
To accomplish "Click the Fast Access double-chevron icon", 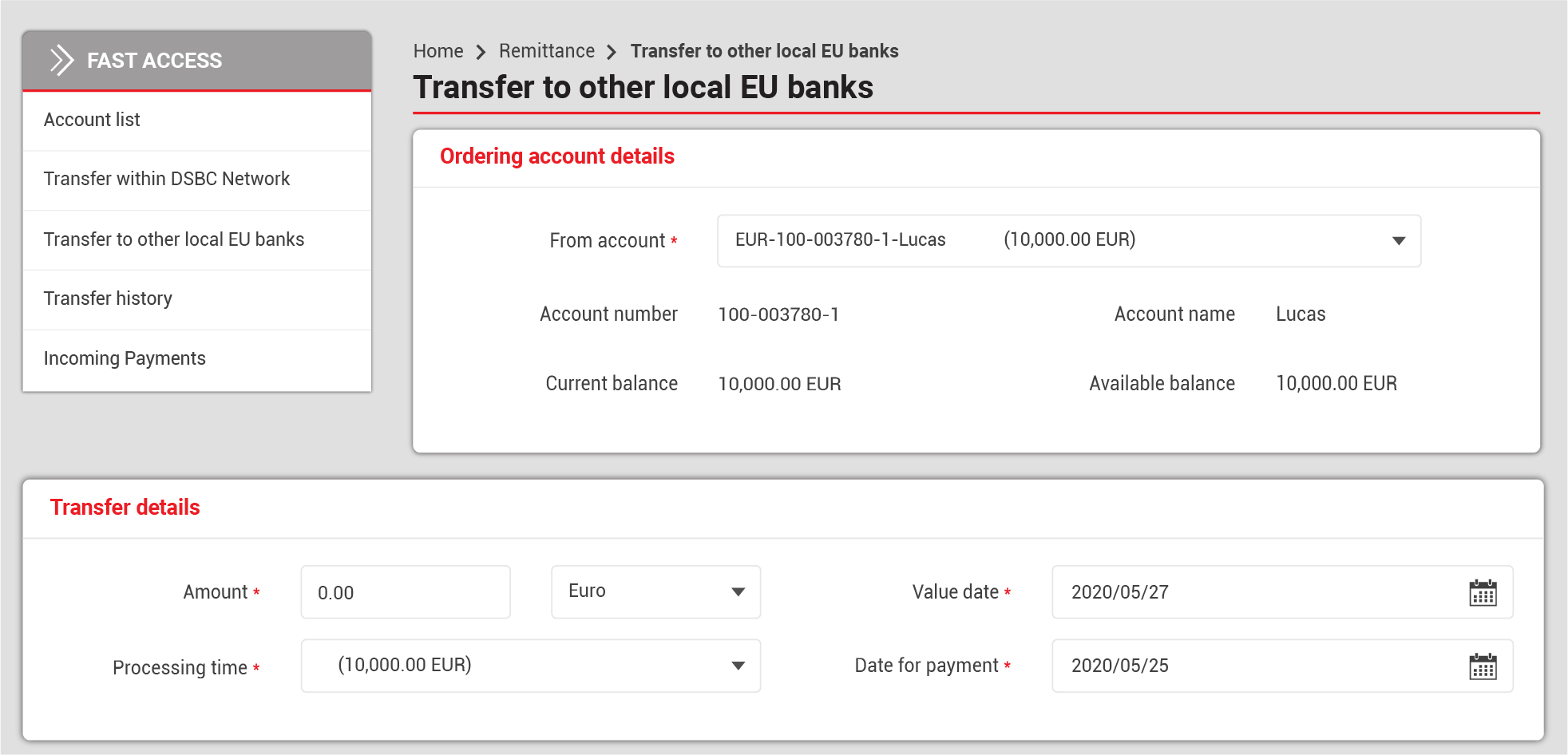I will [x=61, y=61].
